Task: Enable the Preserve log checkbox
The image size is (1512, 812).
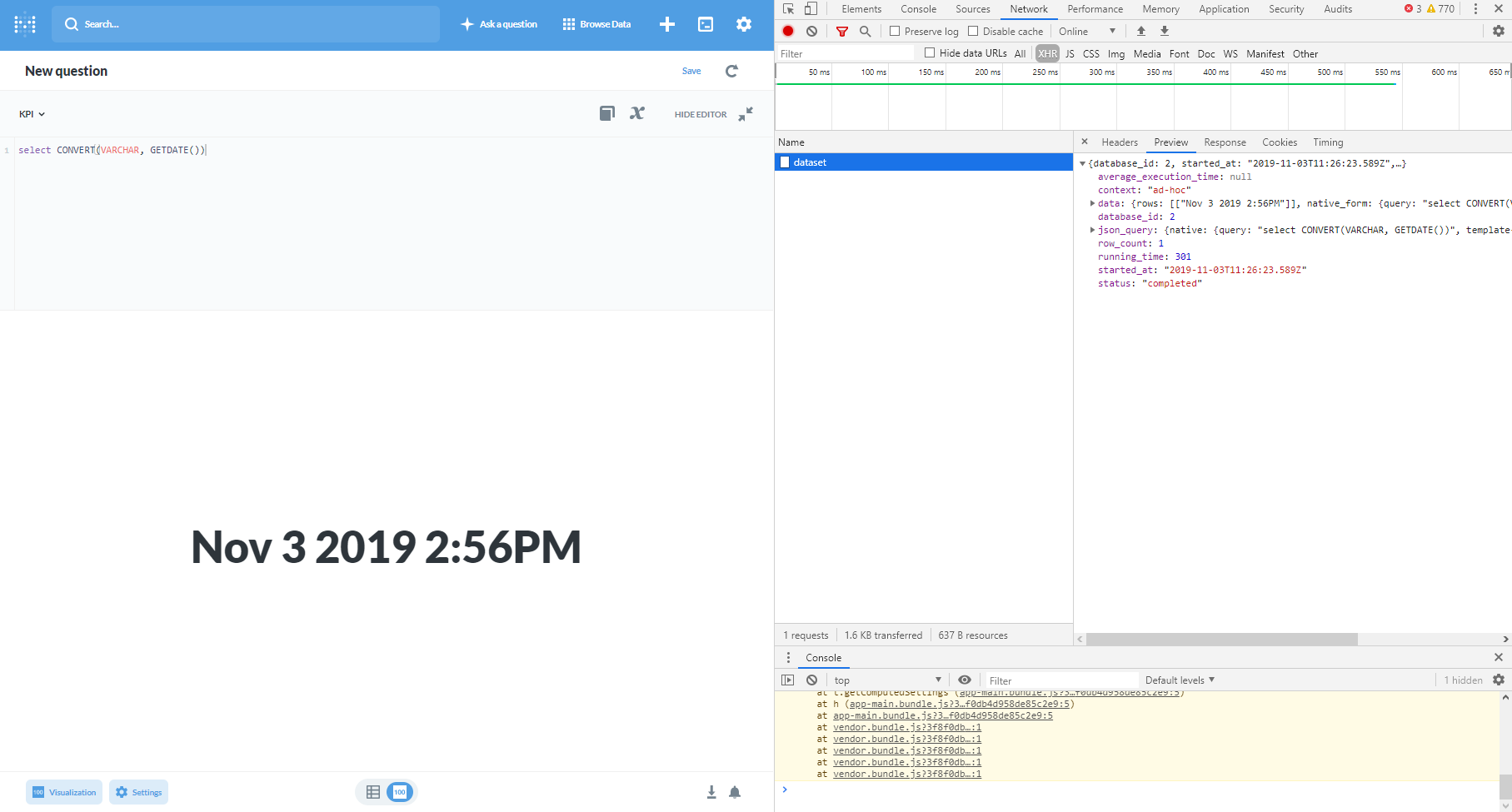Action: [895, 31]
